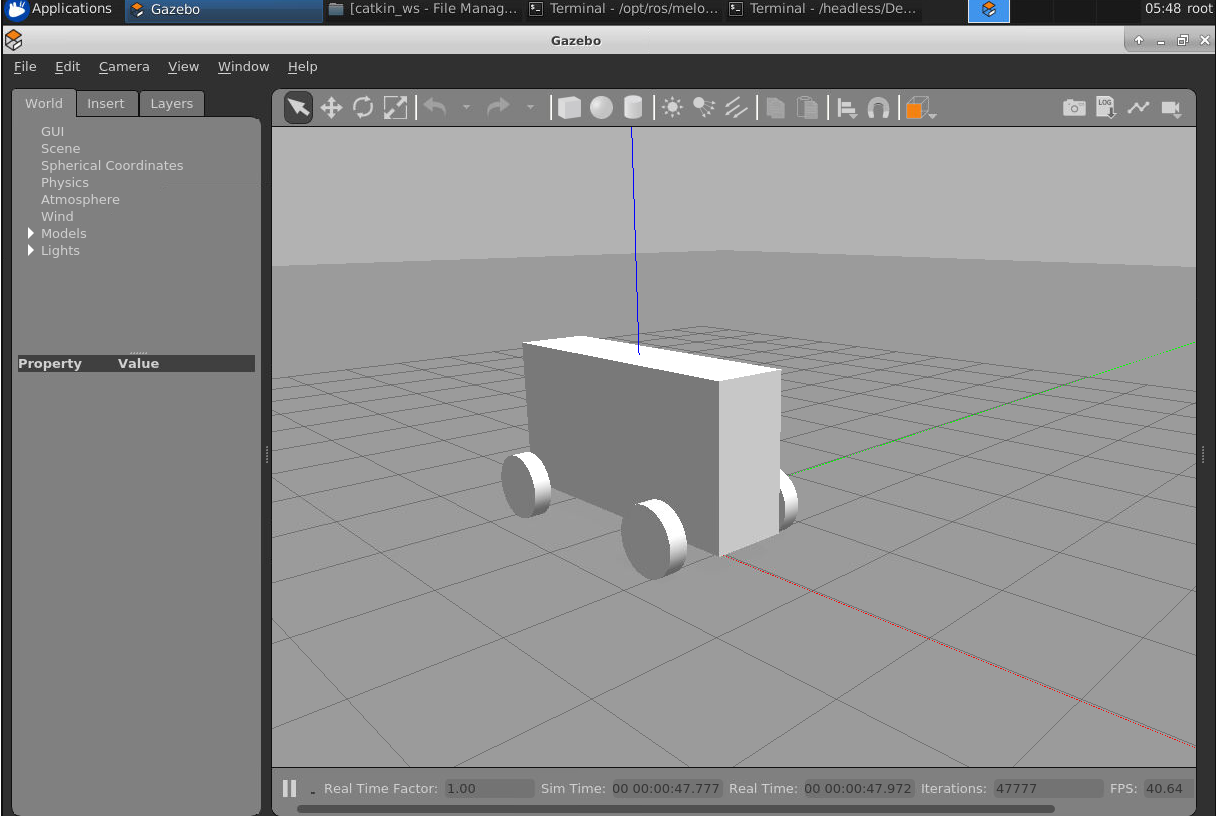Screen dimensions: 1216x816
Task: Add a directional light
Action: pos(736,108)
